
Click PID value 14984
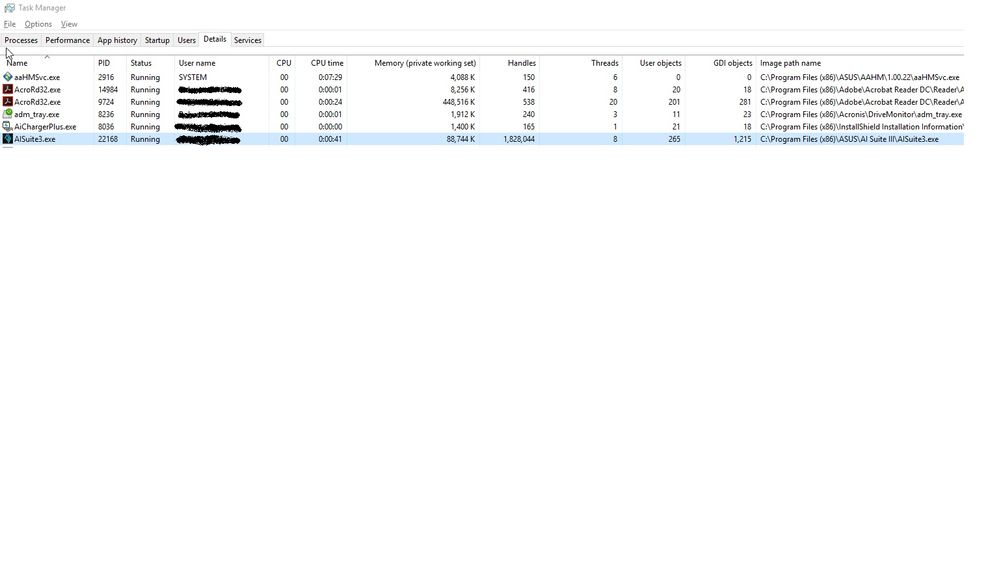108,90
